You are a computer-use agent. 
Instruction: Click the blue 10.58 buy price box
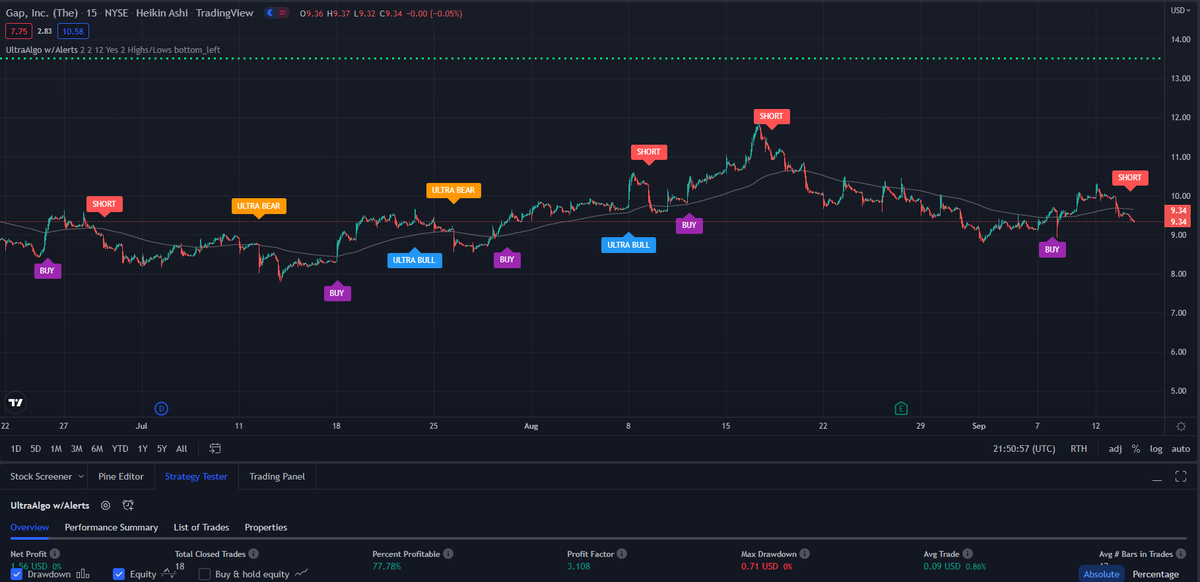pos(72,32)
